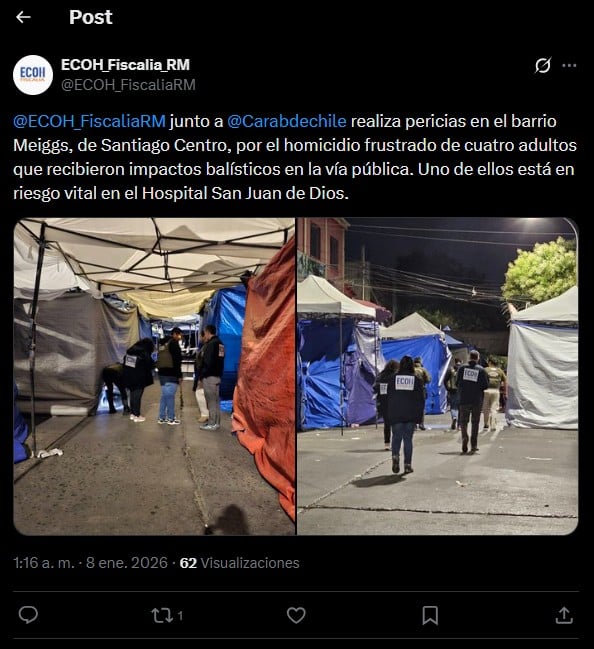Click the tweet body text
Viewport: 594px width, 649px height.
tap(295, 157)
